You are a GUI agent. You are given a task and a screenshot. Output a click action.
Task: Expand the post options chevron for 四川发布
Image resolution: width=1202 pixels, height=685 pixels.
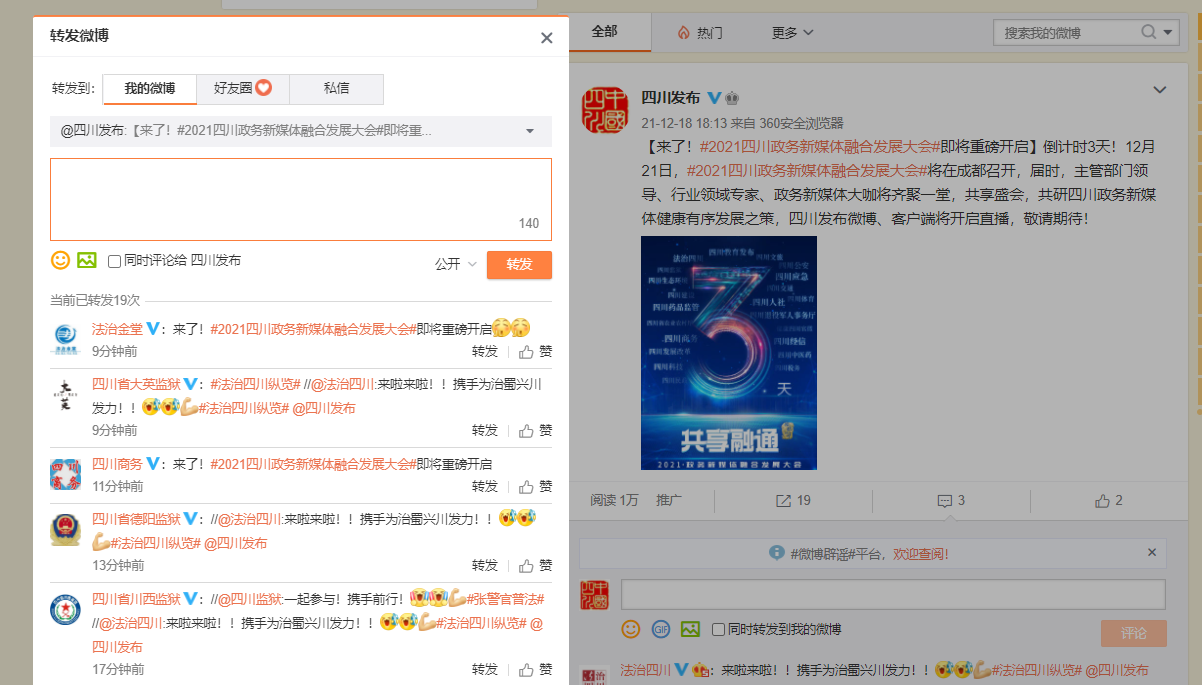click(1160, 90)
